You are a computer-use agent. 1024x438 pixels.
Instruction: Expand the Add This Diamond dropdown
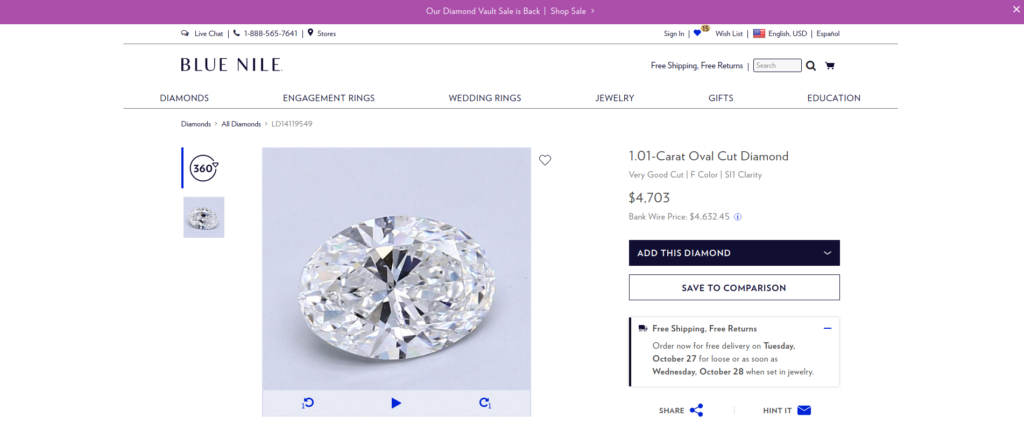[827, 253]
